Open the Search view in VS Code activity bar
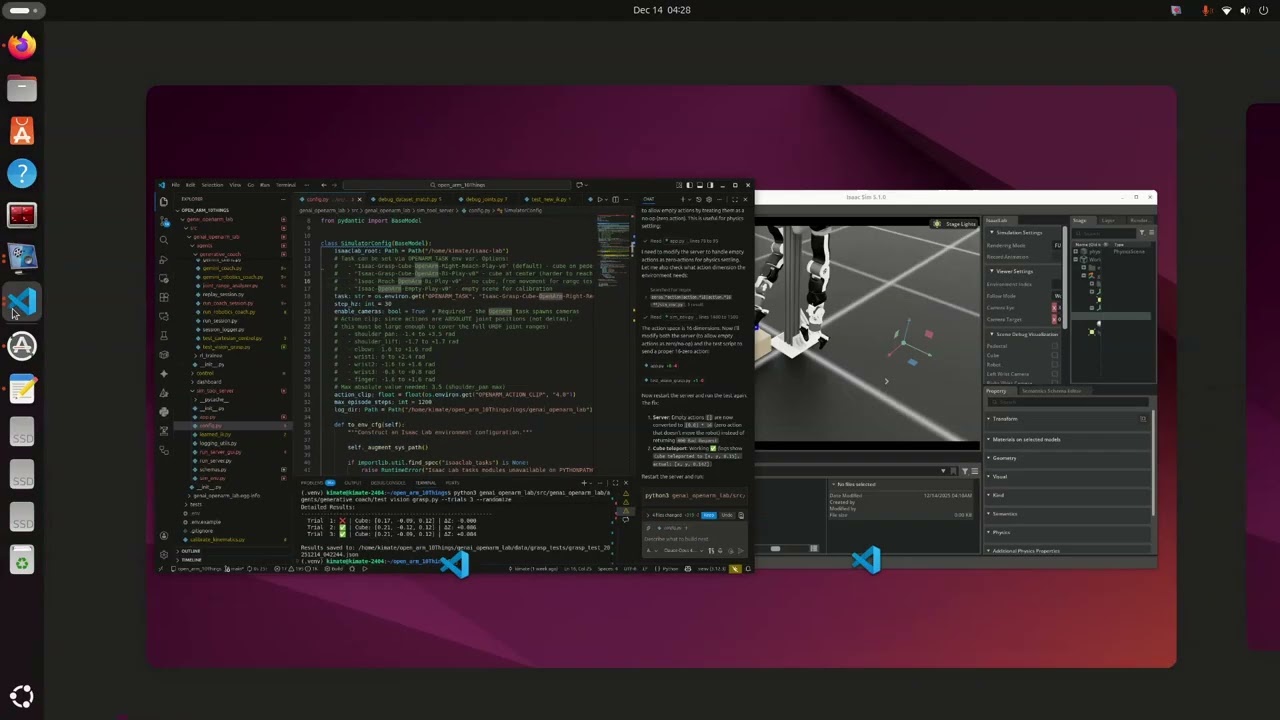Screen dimensions: 1280x720 point(164,240)
